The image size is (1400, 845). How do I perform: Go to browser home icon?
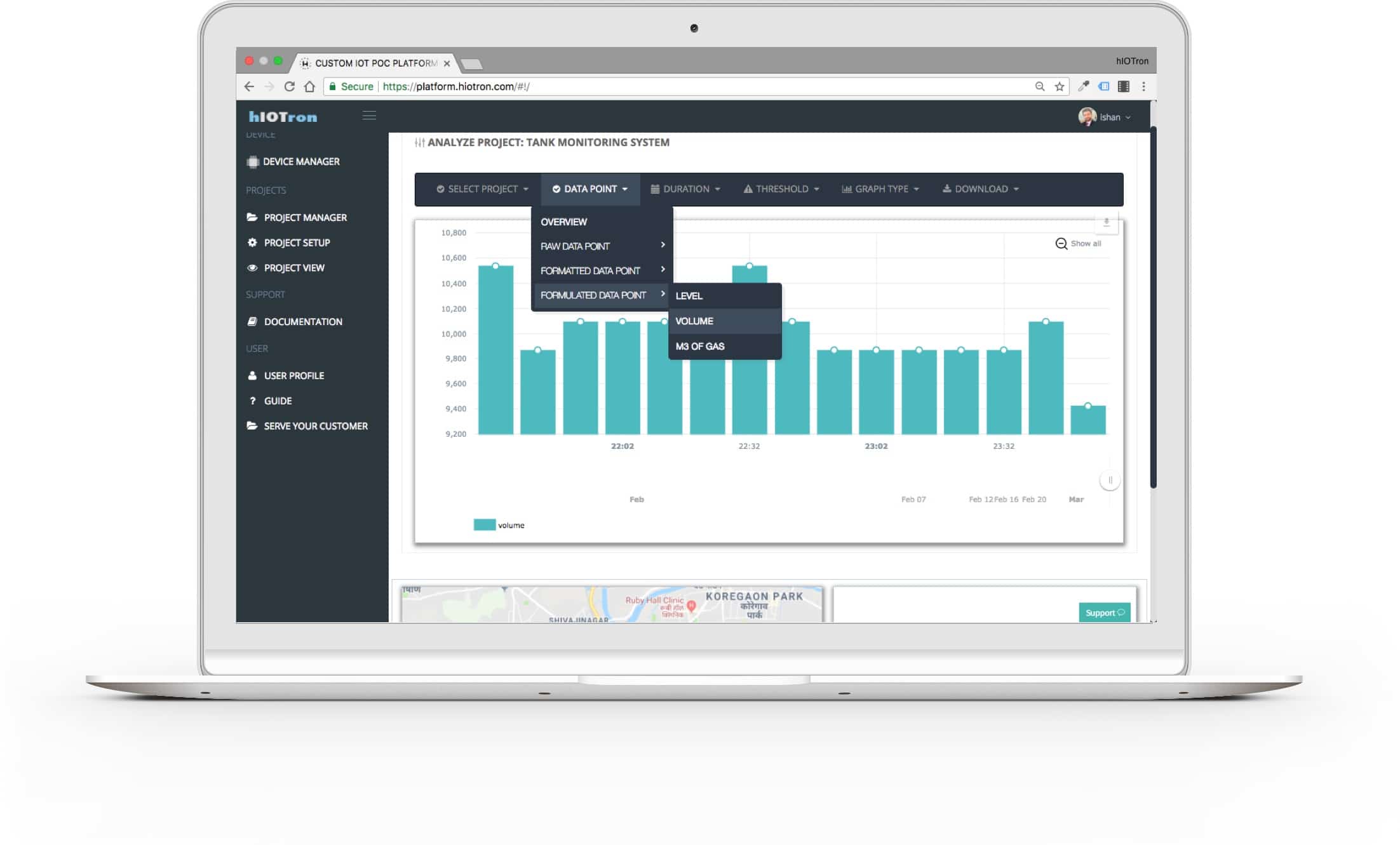tap(309, 86)
